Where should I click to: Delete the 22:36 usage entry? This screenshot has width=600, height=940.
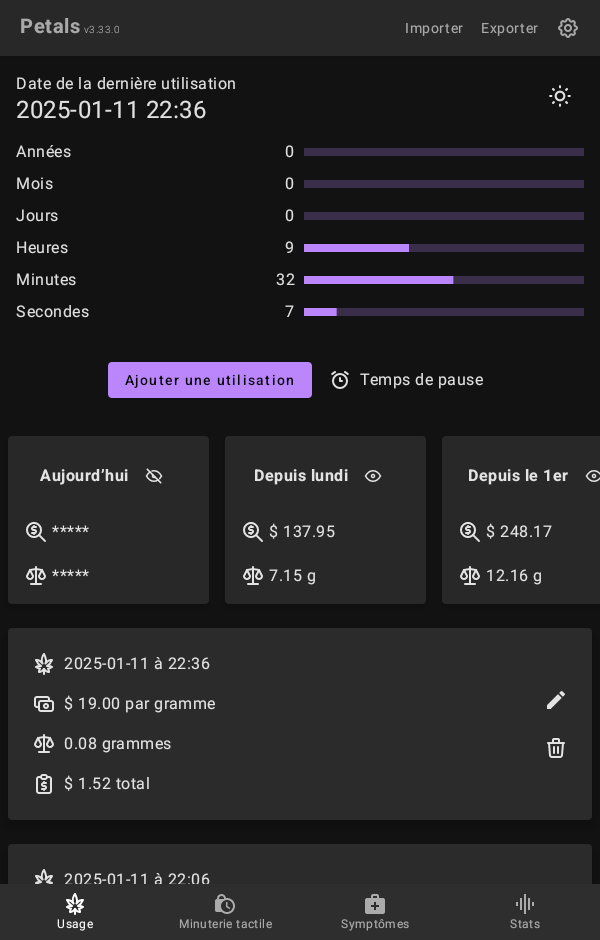click(556, 748)
